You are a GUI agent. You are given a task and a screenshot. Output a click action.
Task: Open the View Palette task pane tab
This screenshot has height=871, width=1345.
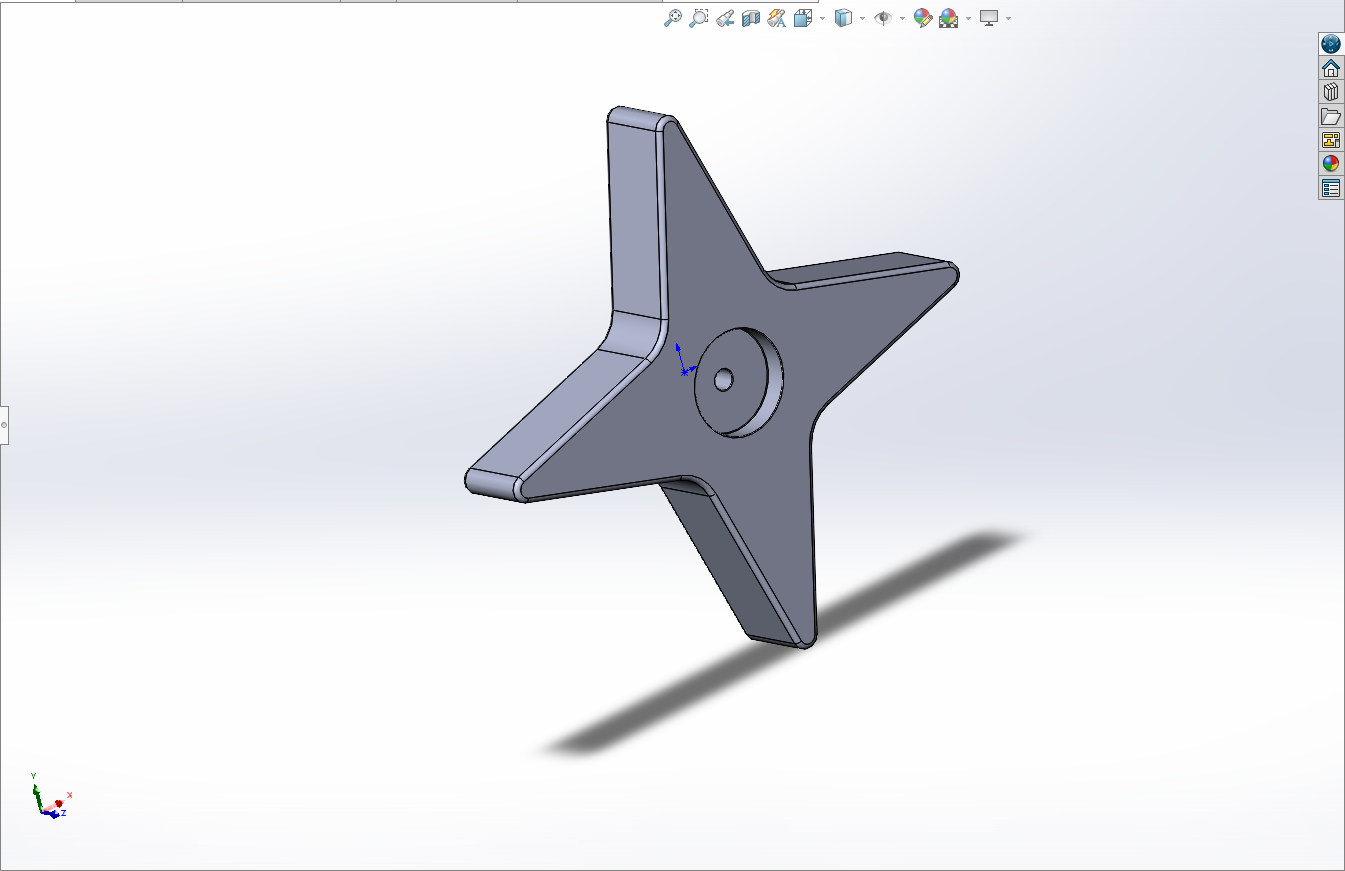pyautogui.click(x=1331, y=140)
